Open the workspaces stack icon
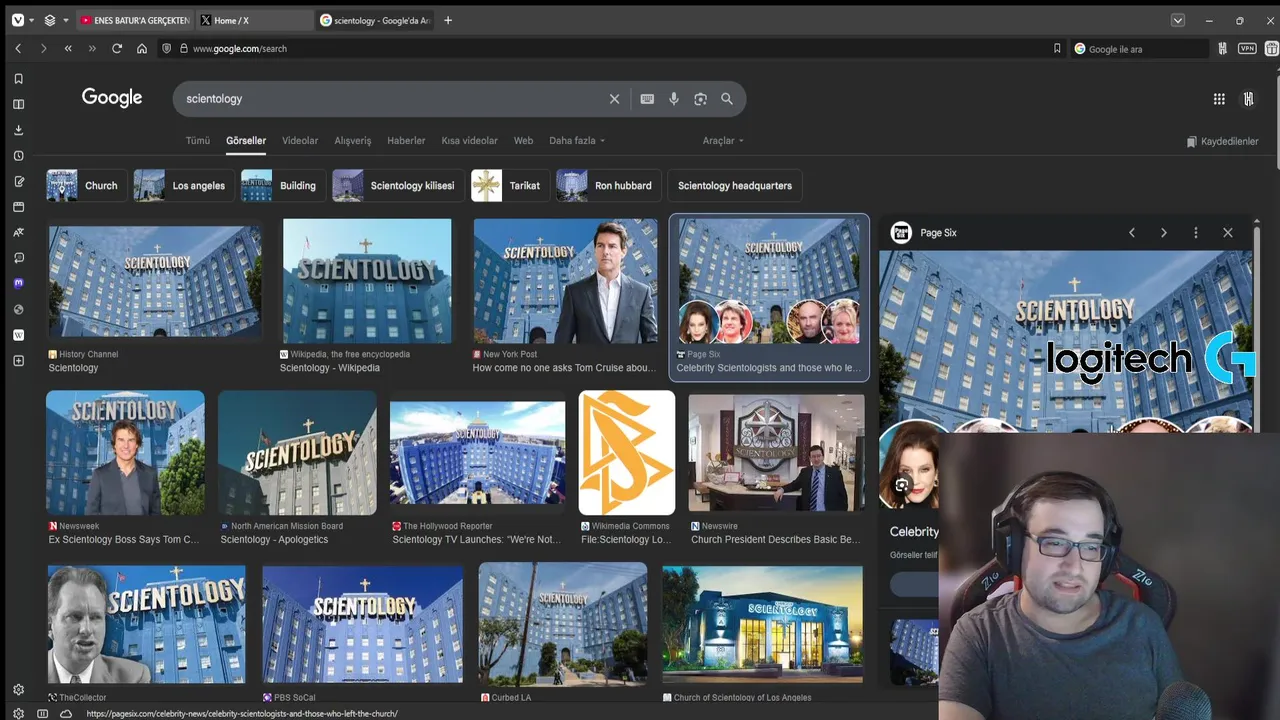1280x720 pixels. 50,20
